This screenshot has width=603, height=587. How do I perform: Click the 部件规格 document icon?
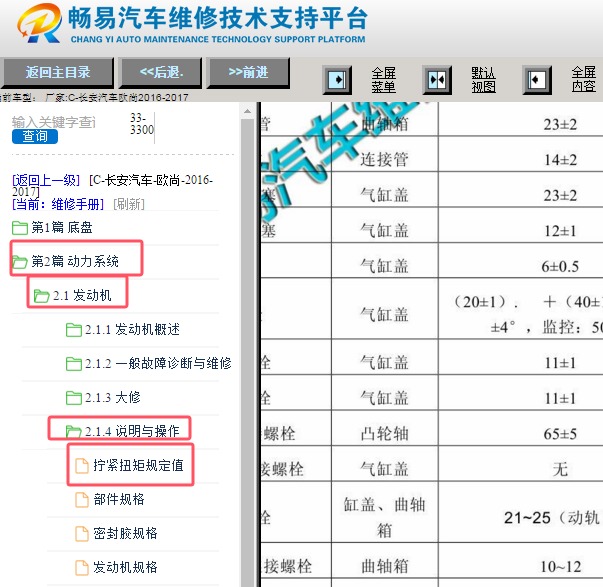click(82, 500)
